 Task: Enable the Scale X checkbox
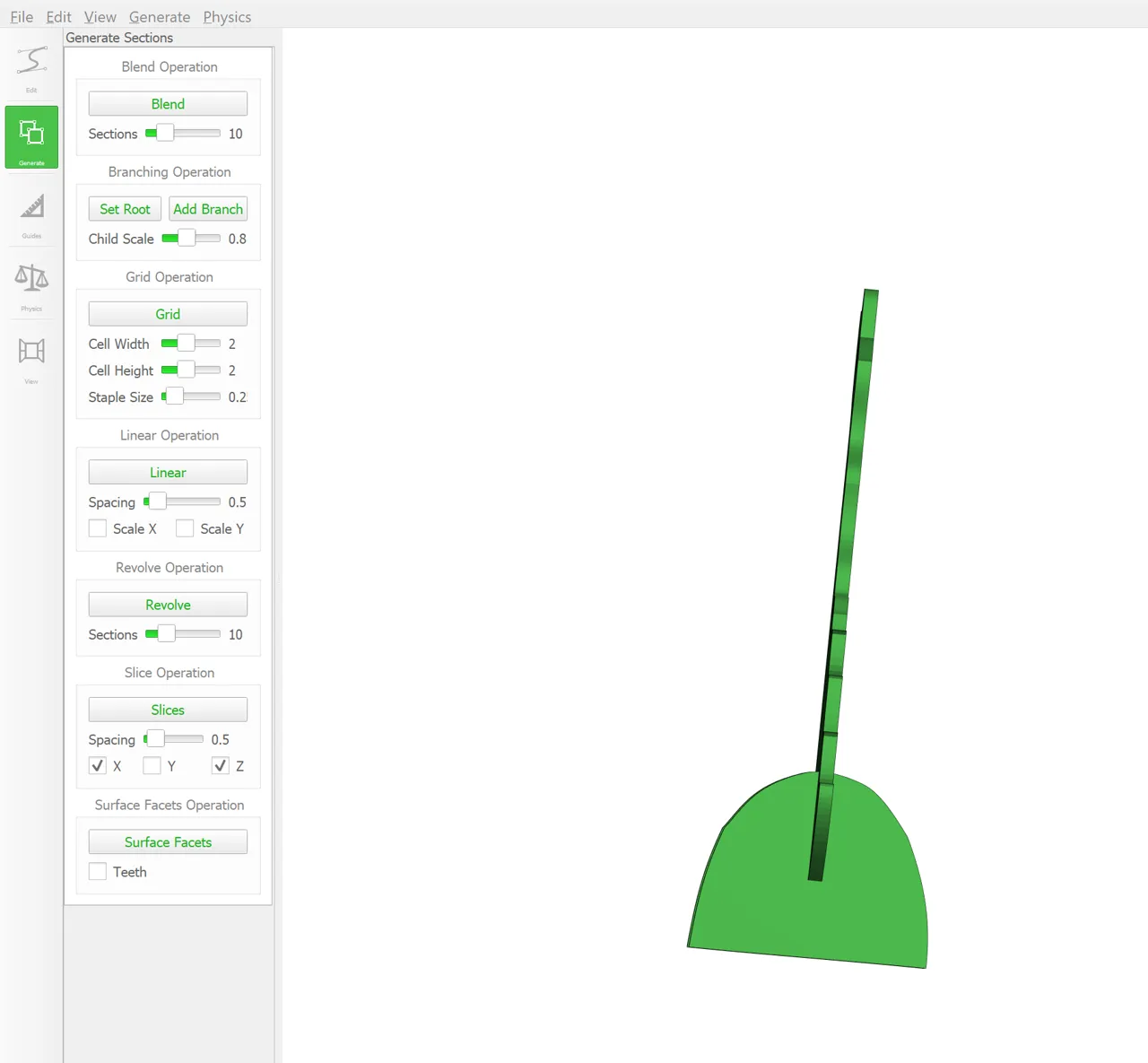point(98,528)
